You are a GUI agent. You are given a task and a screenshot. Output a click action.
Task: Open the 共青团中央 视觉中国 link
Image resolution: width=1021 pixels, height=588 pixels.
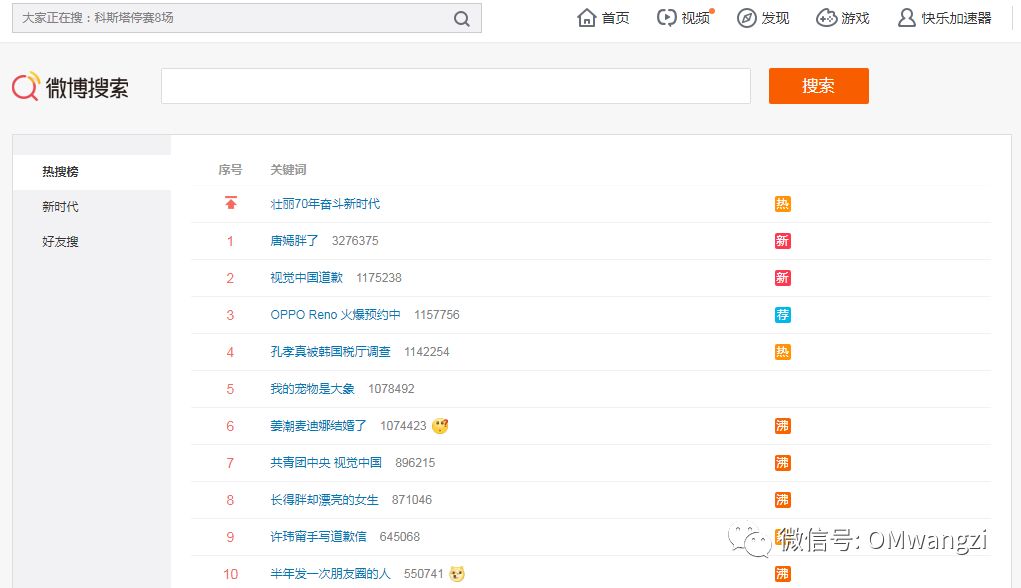pos(326,463)
